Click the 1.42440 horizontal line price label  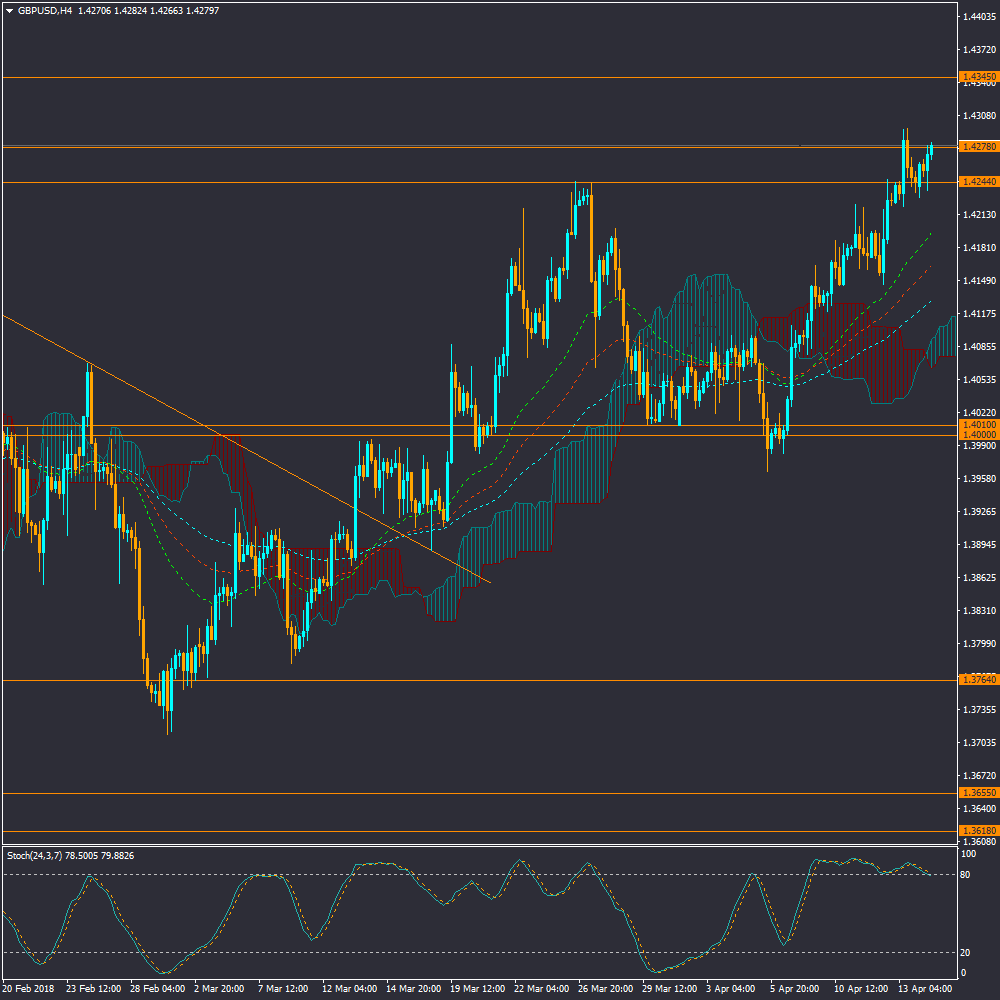977,182
